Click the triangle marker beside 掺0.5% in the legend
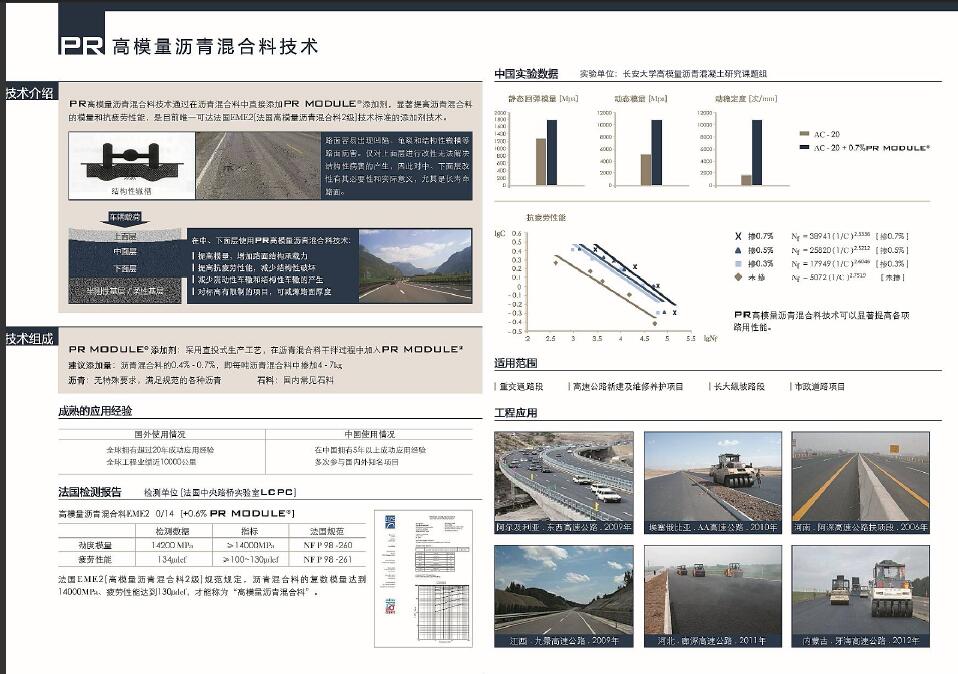 click(738, 251)
